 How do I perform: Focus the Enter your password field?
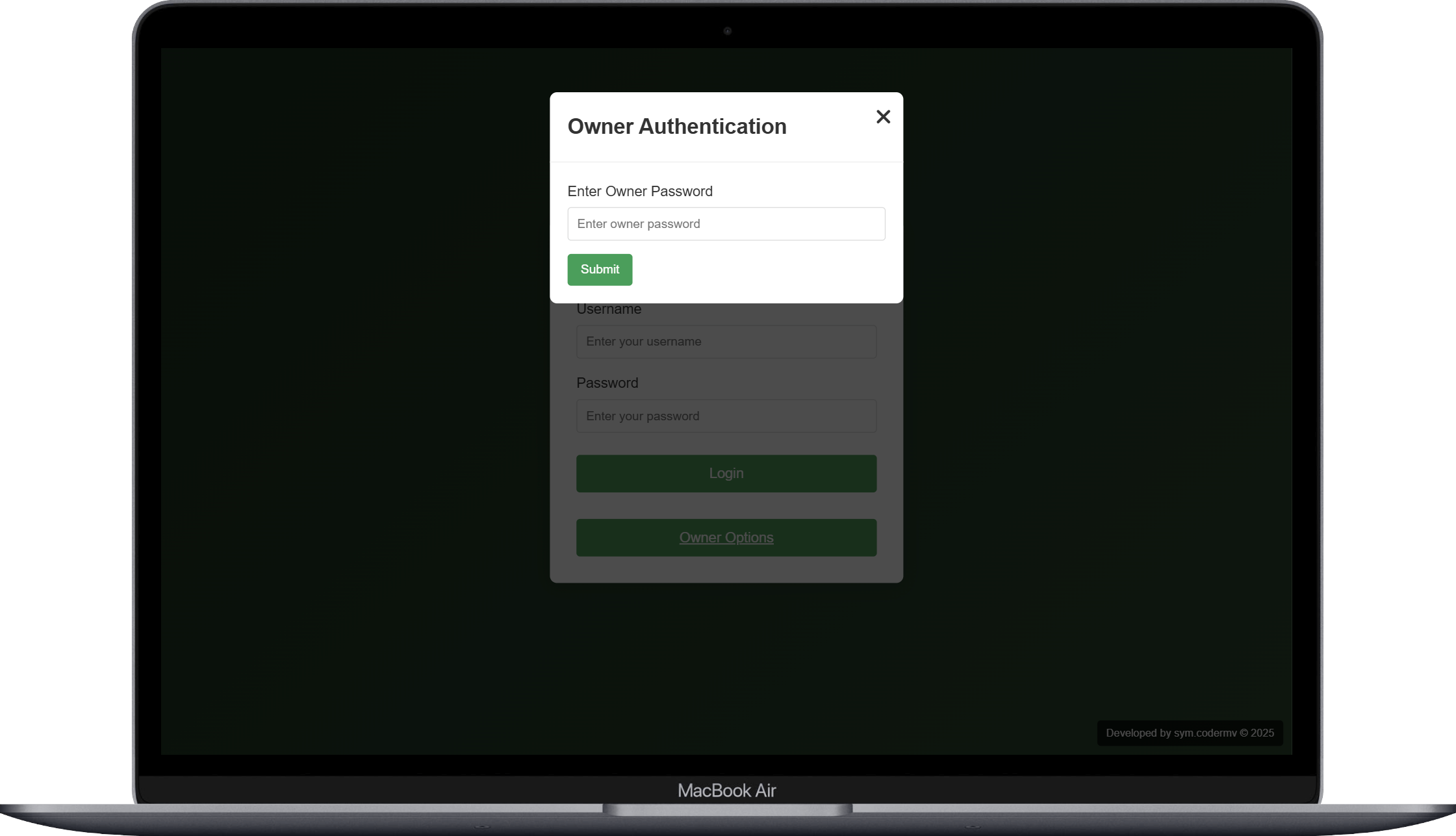[x=726, y=416]
